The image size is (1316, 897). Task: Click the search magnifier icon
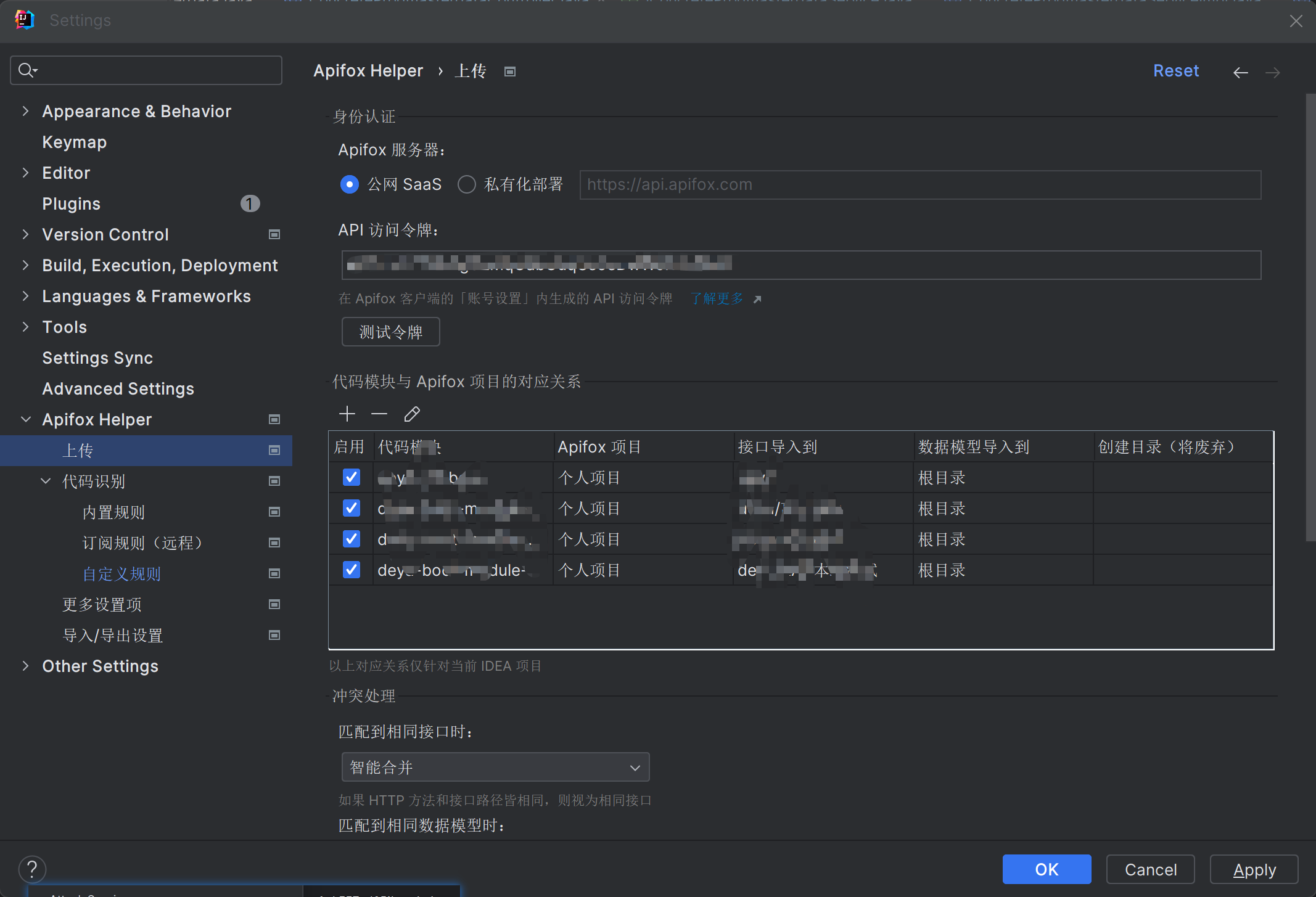[27, 70]
